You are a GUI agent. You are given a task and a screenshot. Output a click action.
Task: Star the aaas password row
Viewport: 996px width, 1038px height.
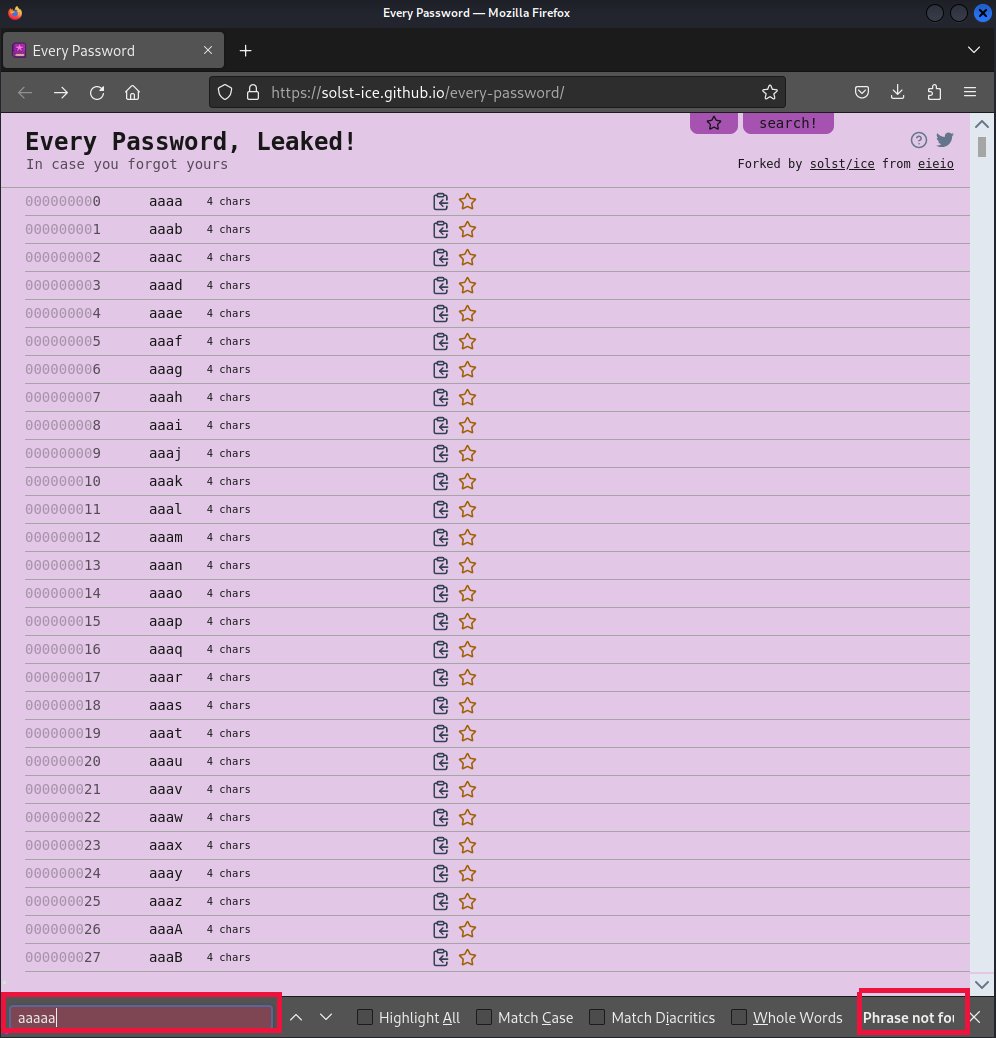tap(467, 706)
